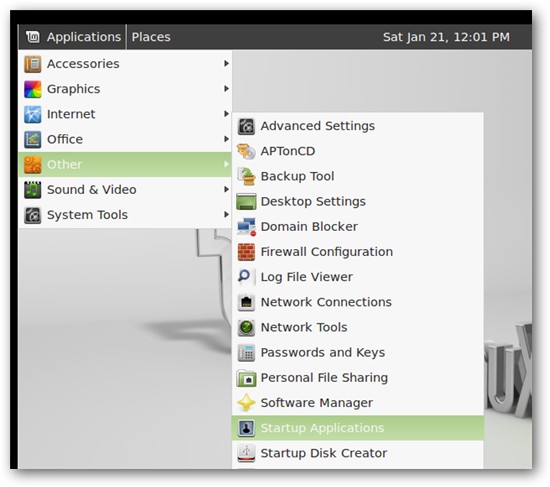Launch Network Tools from the submenu
The height and width of the screenshot is (487, 550).
pos(358,327)
